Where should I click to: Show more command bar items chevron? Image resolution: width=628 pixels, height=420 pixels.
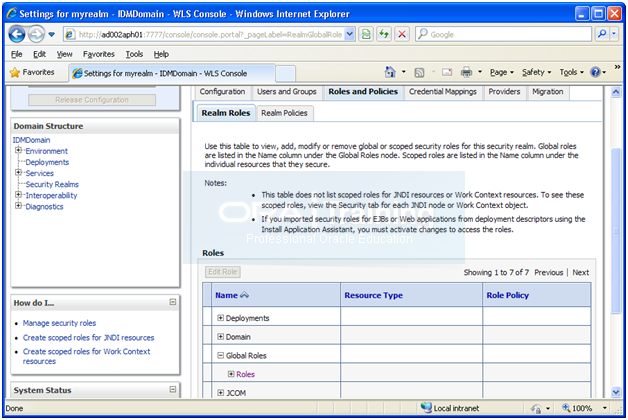[617, 67]
